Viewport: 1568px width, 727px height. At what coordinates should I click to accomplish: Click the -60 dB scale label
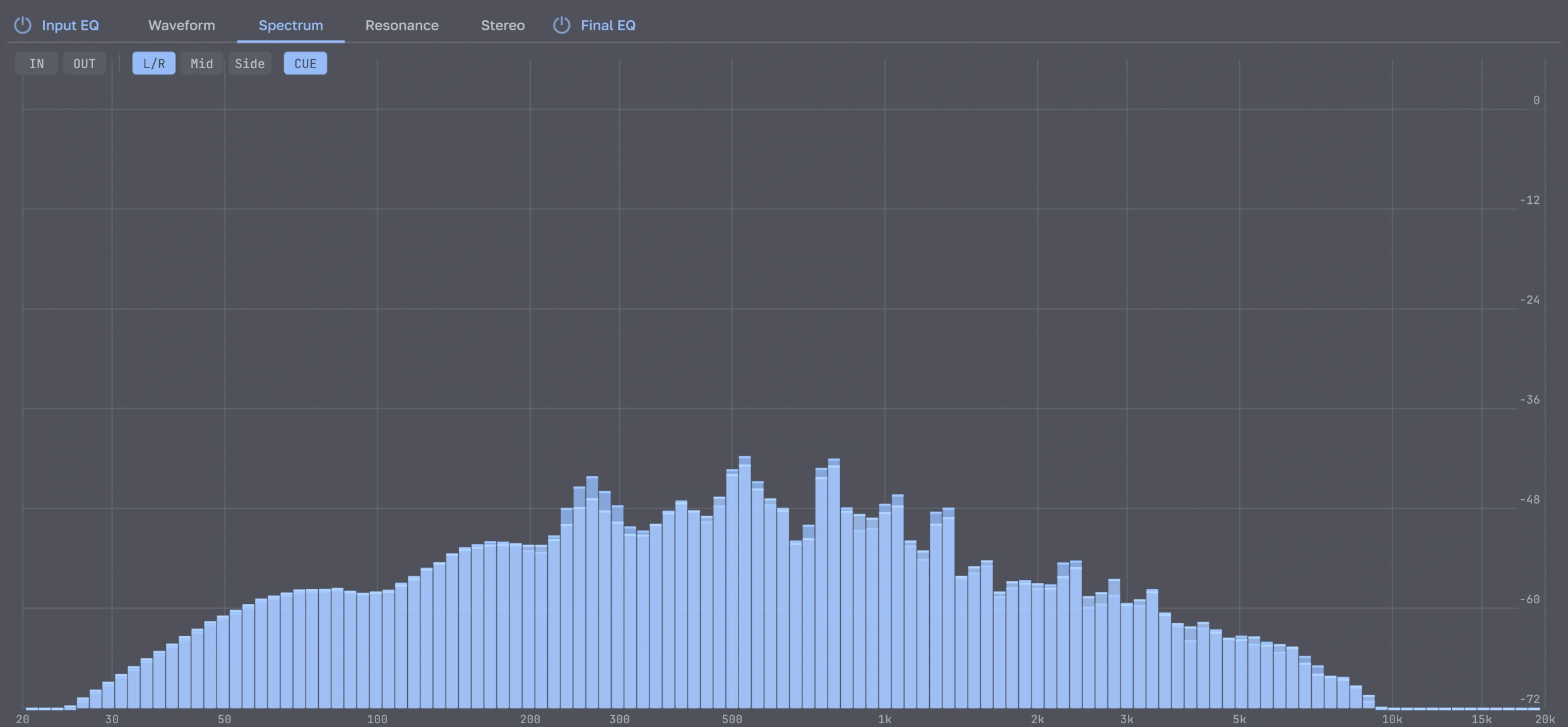pyautogui.click(x=1529, y=599)
